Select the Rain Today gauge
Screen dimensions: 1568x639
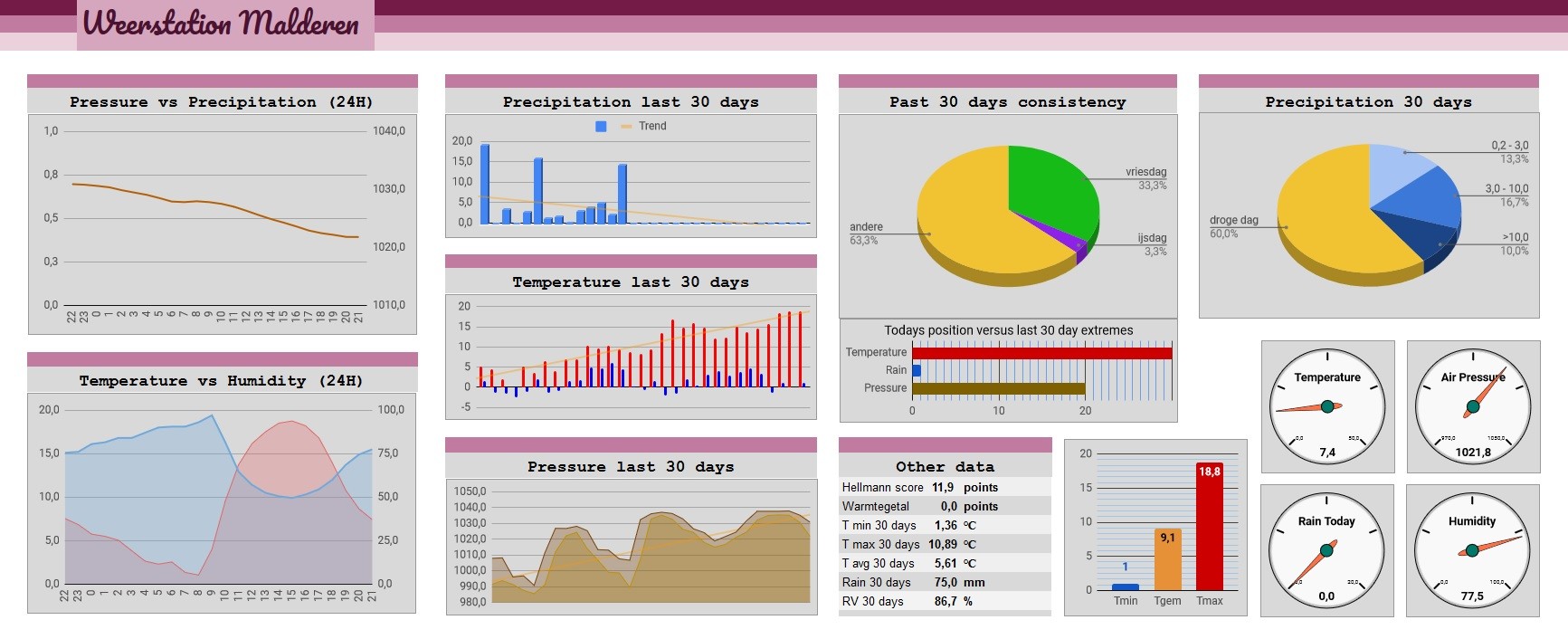pyautogui.click(x=1326, y=550)
